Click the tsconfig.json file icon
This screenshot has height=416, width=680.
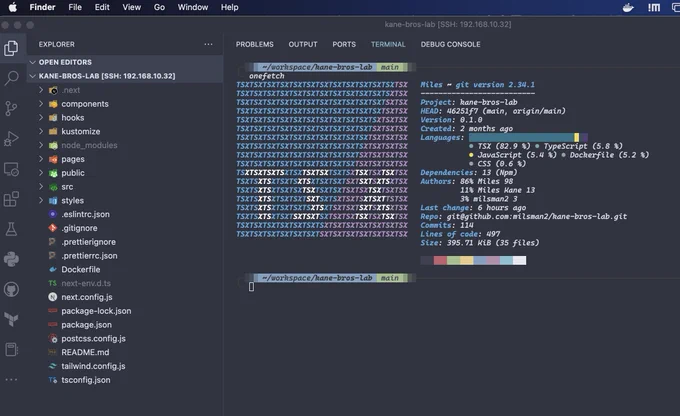point(53,380)
